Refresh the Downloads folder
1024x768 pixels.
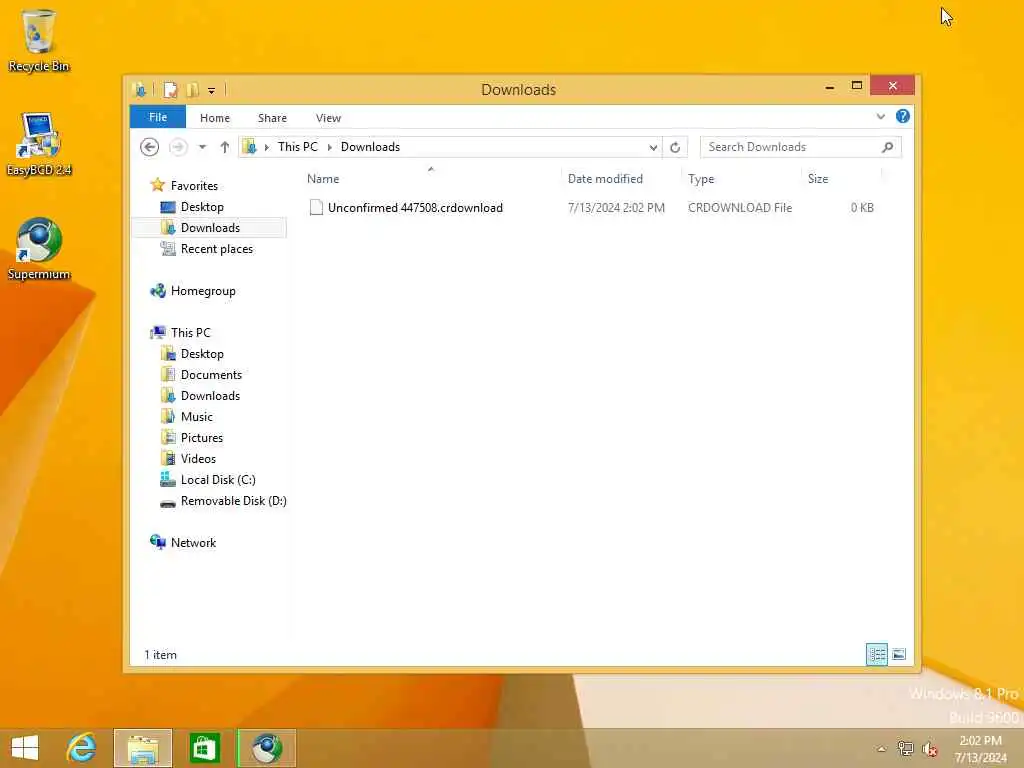click(x=675, y=148)
